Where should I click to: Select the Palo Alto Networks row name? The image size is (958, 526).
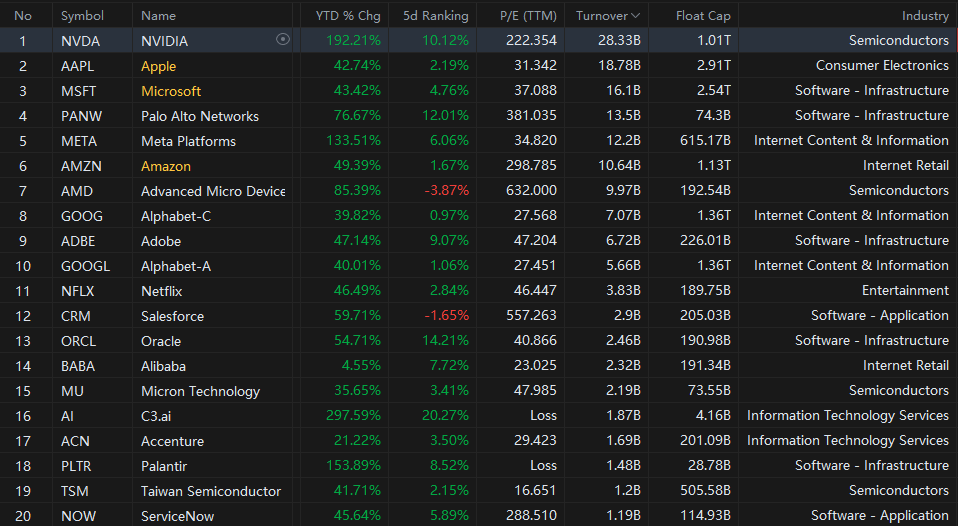[x=200, y=116]
